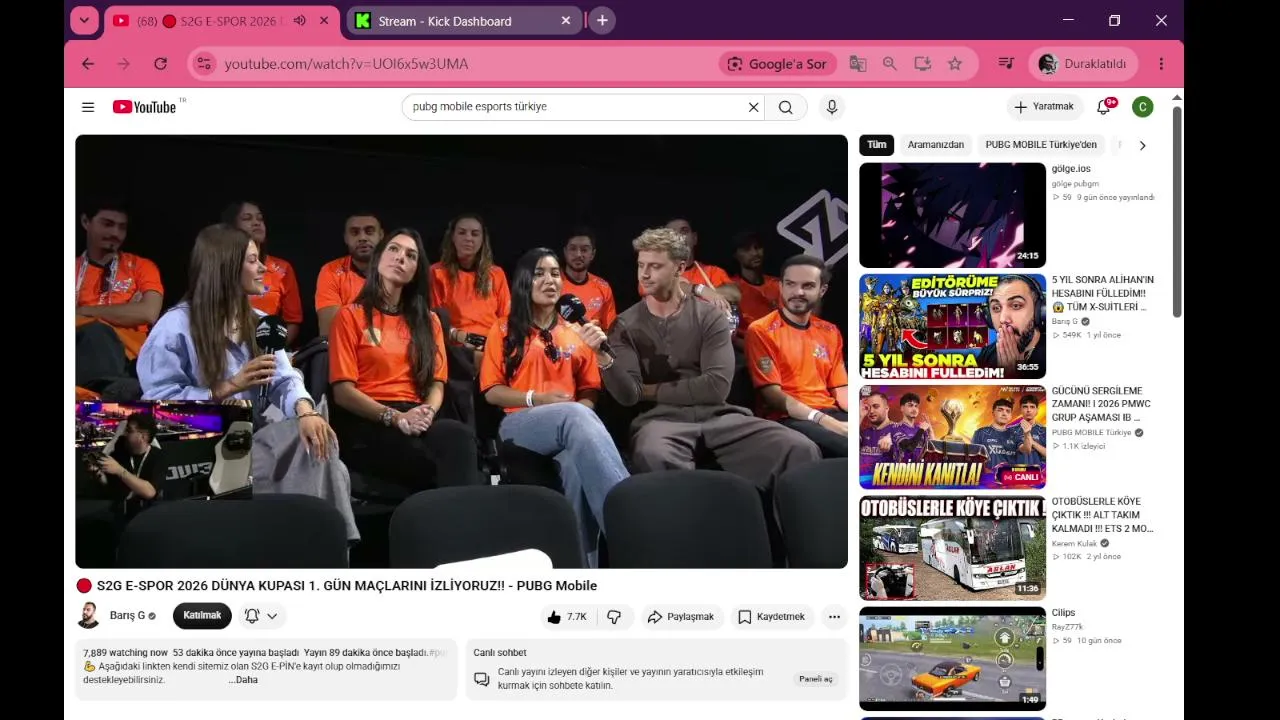Click the Paylaşmak share button
This screenshot has height=720, width=1280.
click(x=681, y=617)
